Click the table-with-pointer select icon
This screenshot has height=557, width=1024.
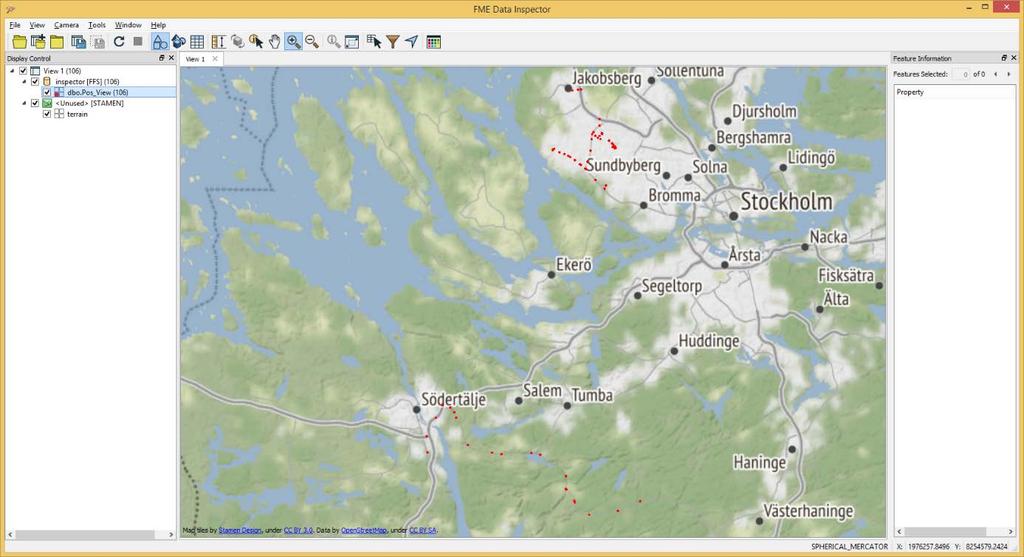374,42
